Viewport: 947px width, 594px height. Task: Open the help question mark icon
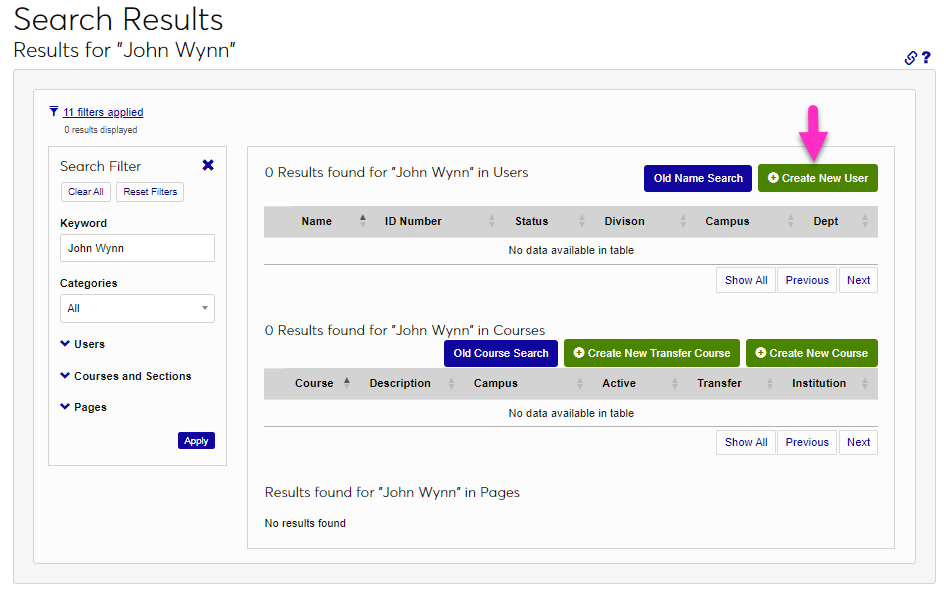[926, 58]
